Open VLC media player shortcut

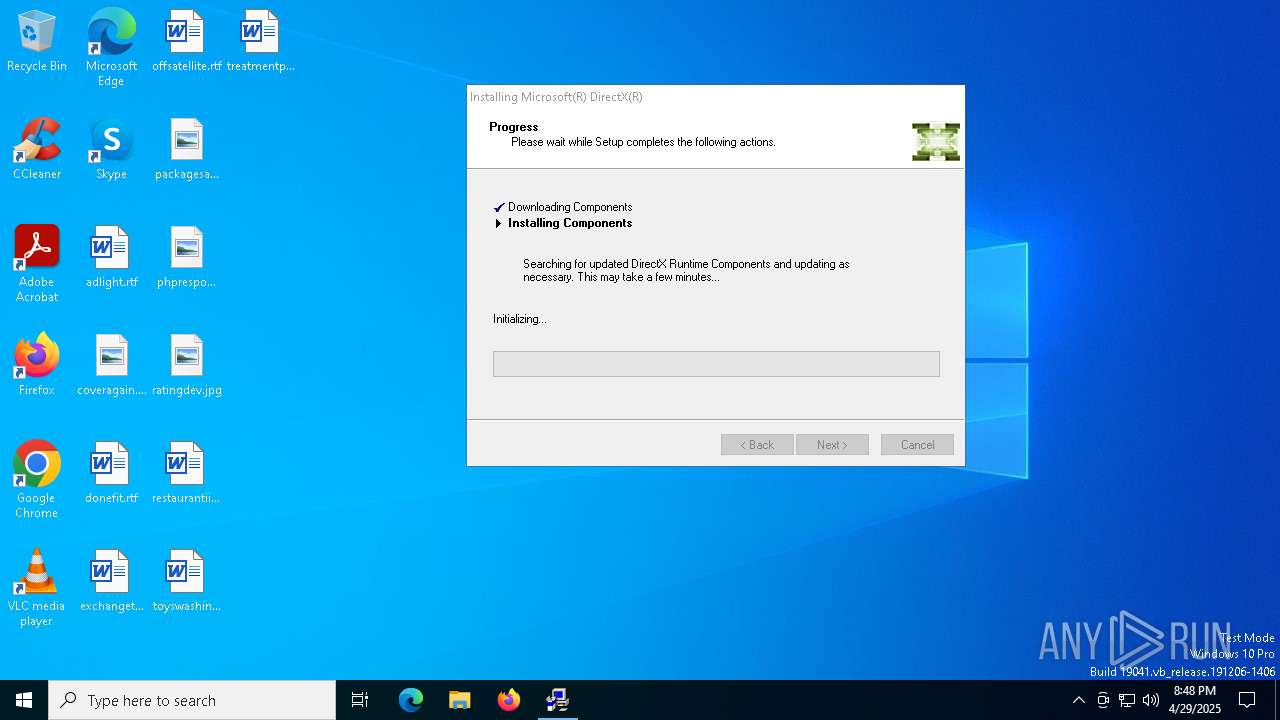tap(37, 588)
